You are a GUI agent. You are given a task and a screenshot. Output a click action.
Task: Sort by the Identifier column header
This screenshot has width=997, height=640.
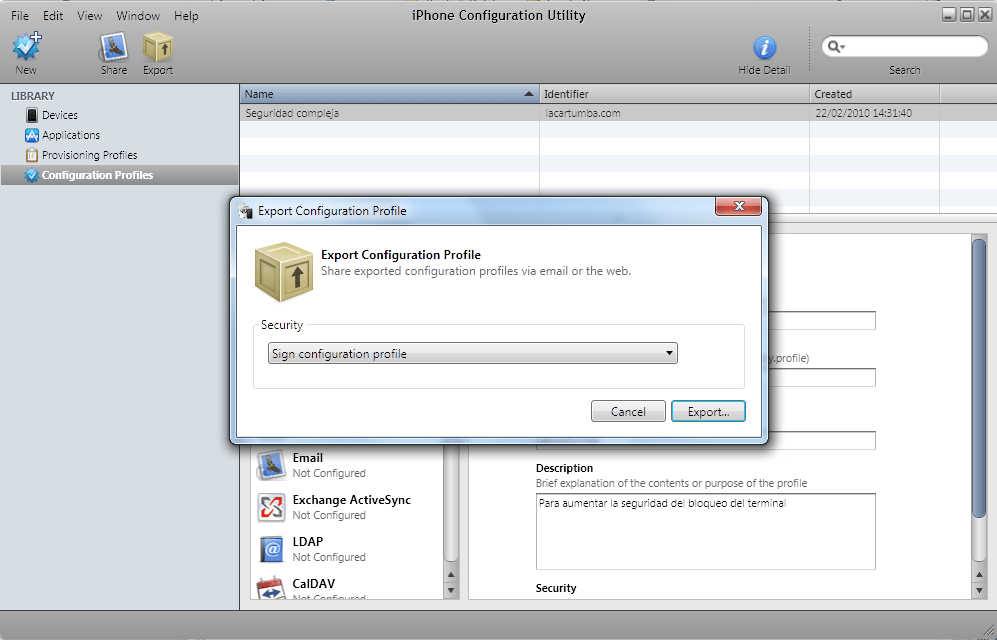675,94
